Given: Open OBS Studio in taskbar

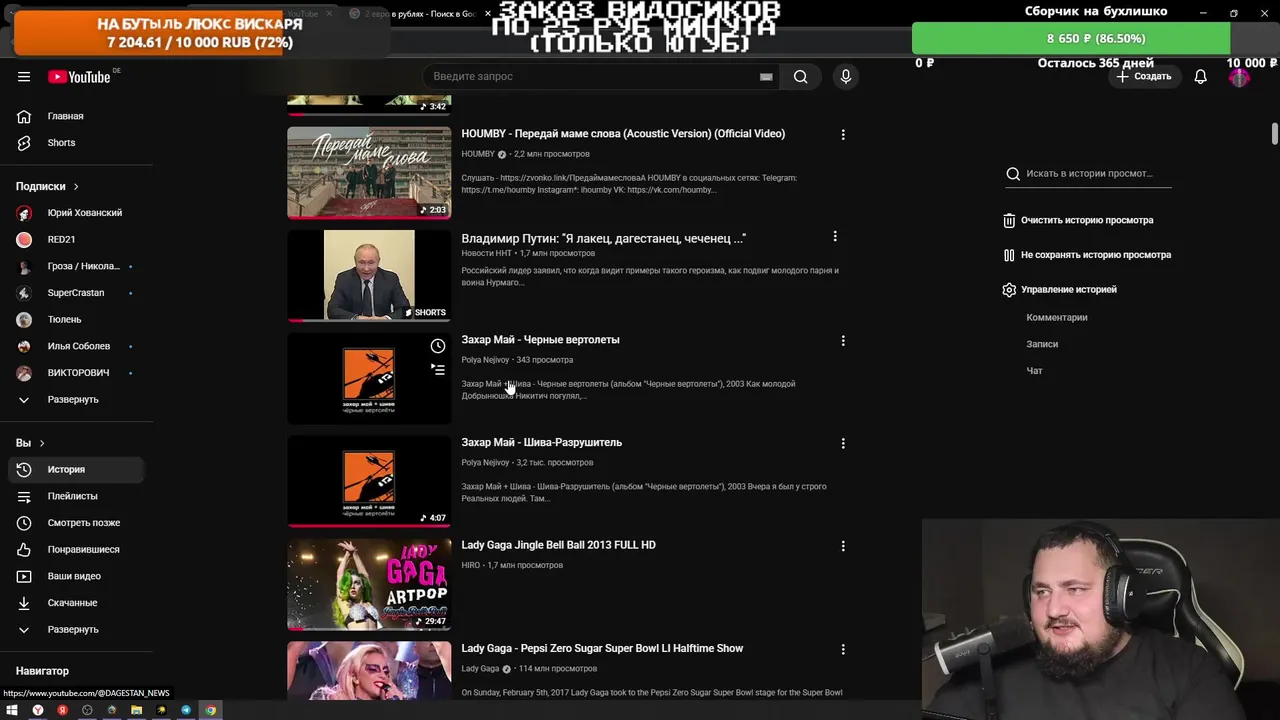Looking at the screenshot, I should (87, 711).
